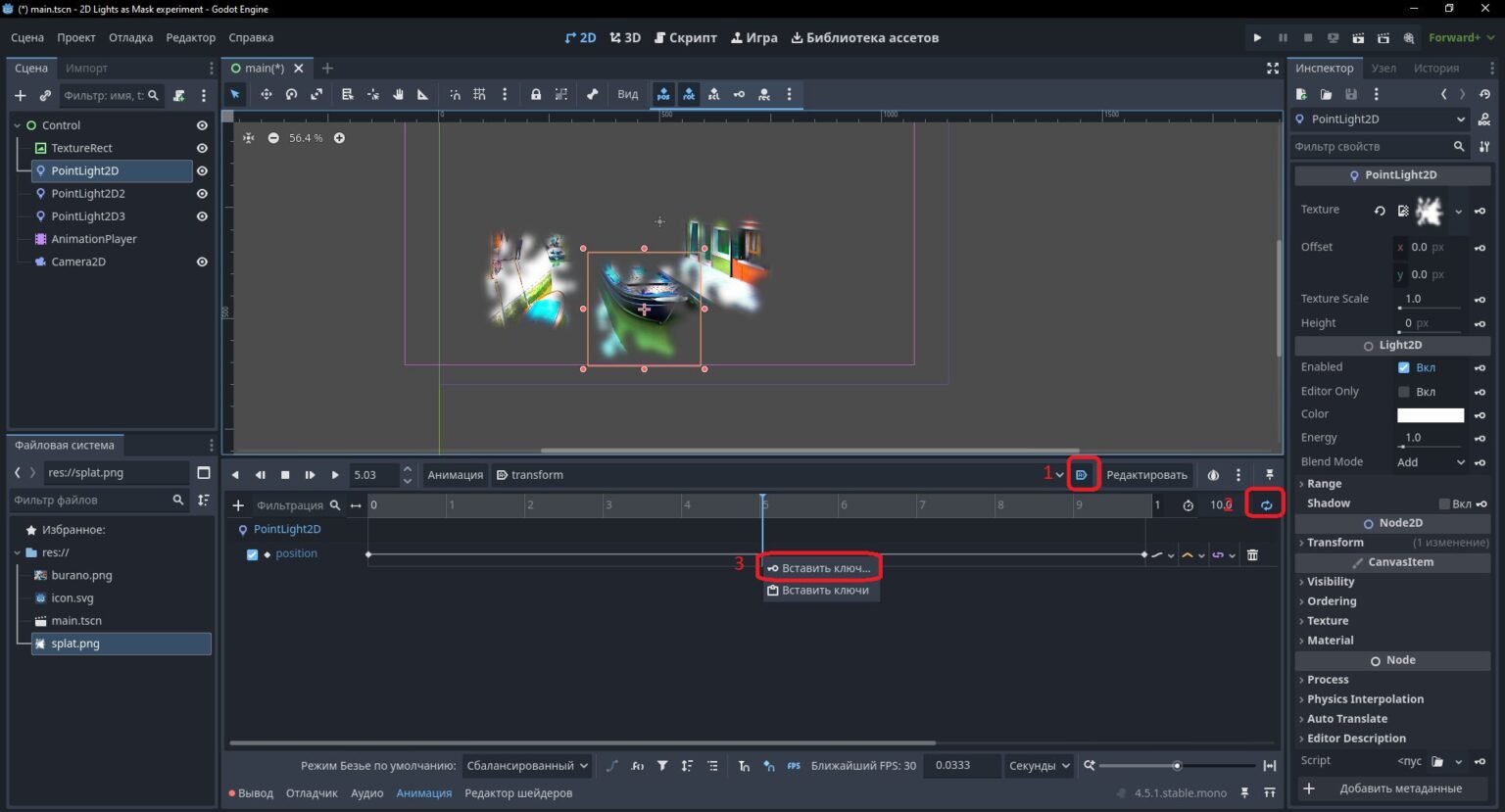This screenshot has height=812, width=1505.
Task: Toggle the Enabled checkbox in Light2D
Action: 1404,367
